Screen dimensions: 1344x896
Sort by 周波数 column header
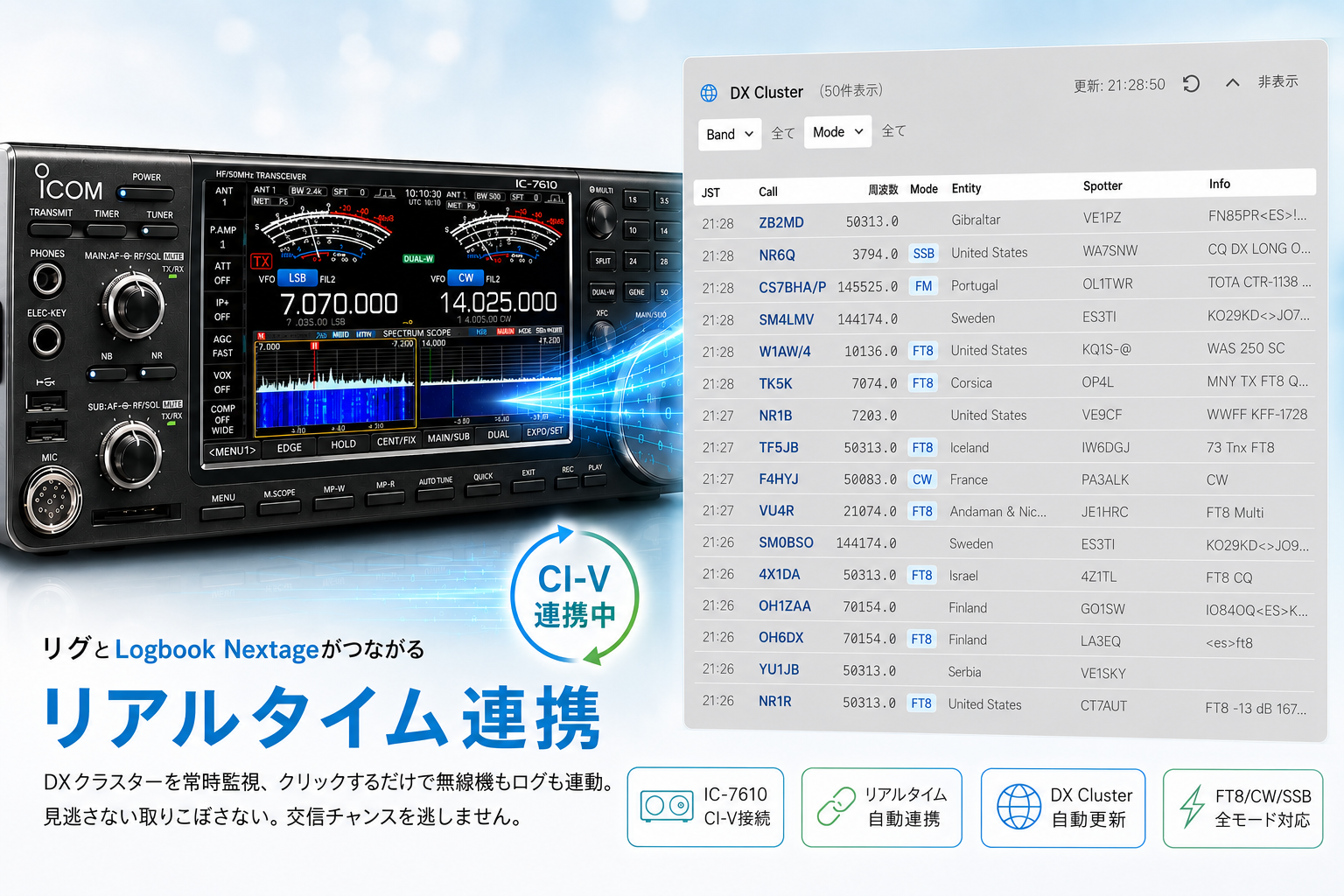pyautogui.click(x=883, y=190)
